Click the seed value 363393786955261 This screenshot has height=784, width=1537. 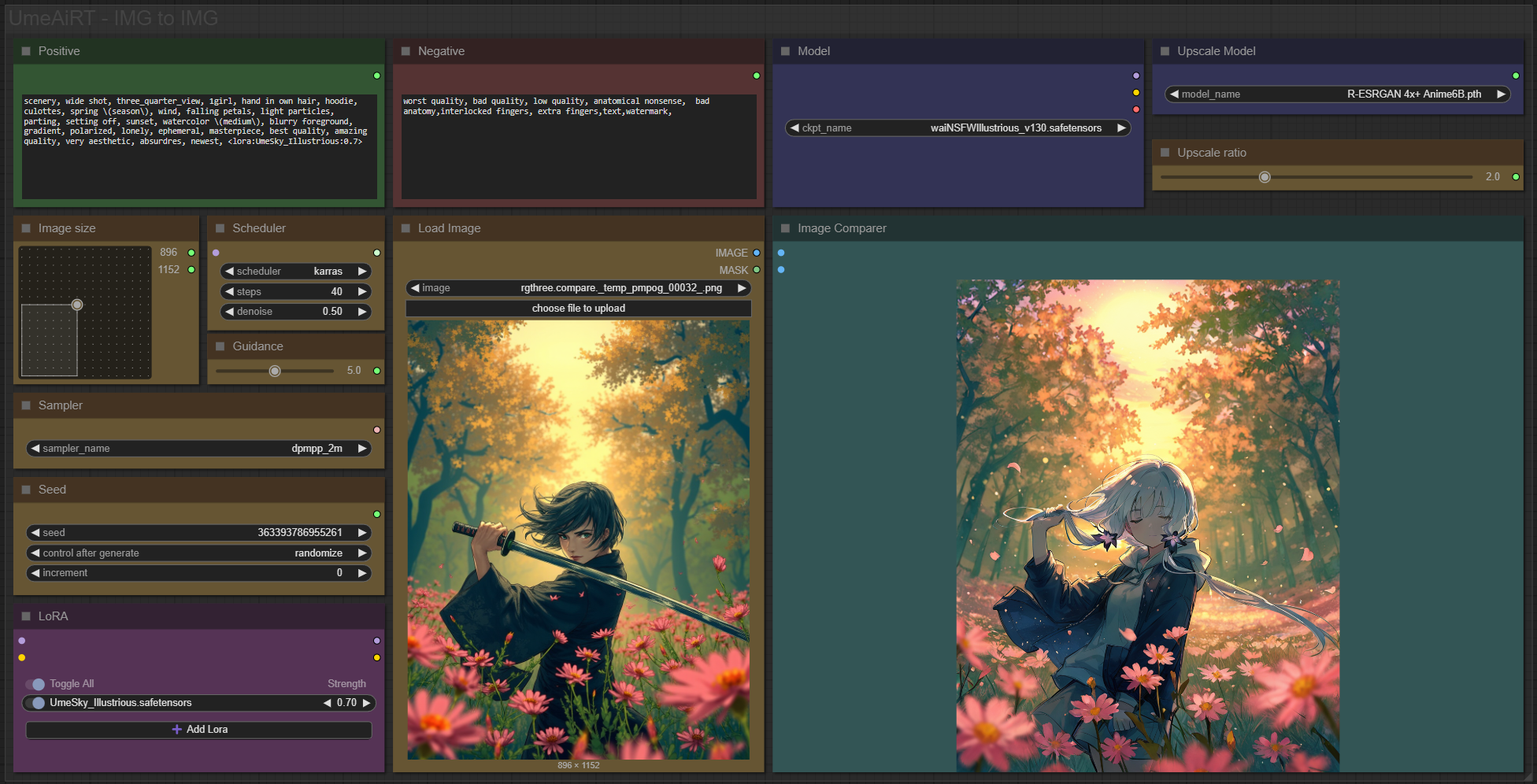[x=300, y=533]
